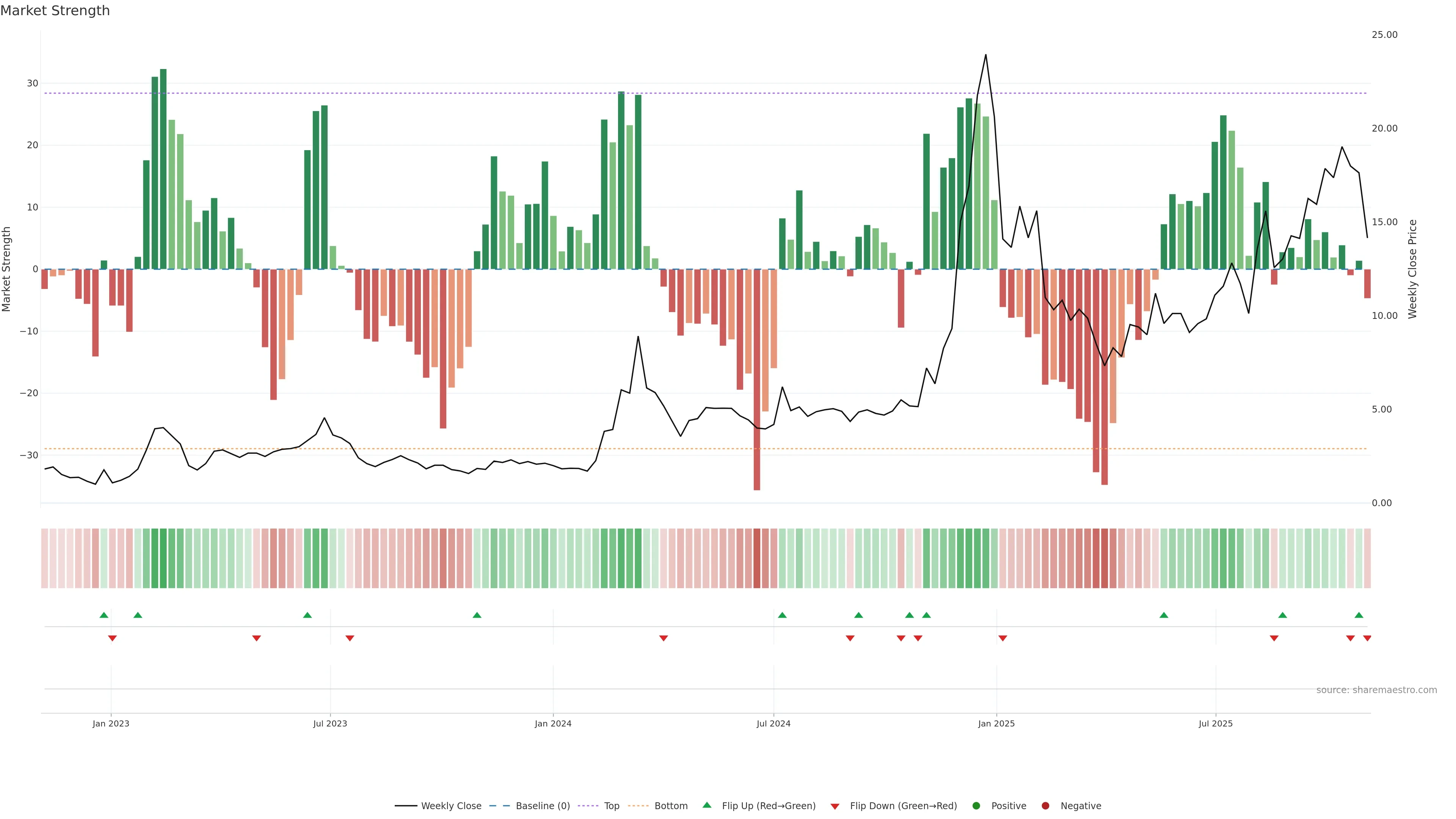This screenshot has height=819, width=1456.
Task: Toggle the Negative legend red dot
Action: coord(1045,806)
